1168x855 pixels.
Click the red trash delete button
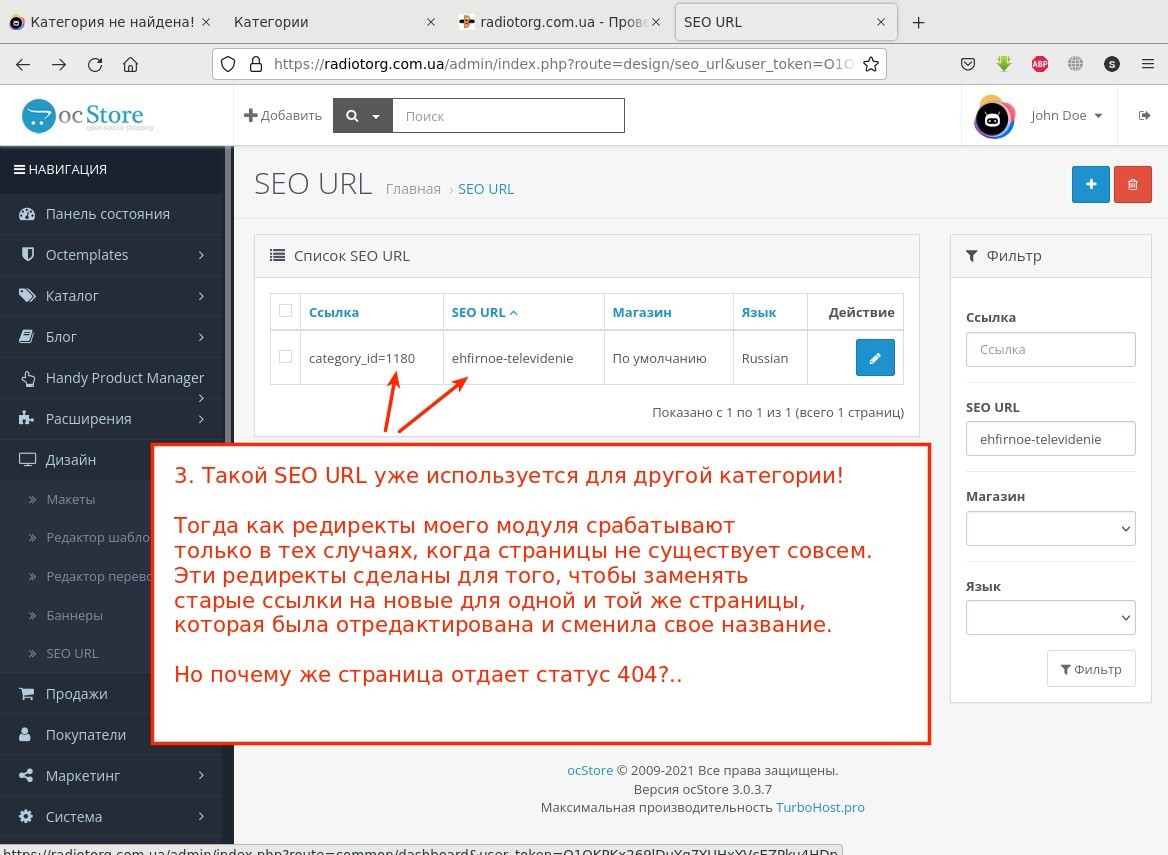1132,185
